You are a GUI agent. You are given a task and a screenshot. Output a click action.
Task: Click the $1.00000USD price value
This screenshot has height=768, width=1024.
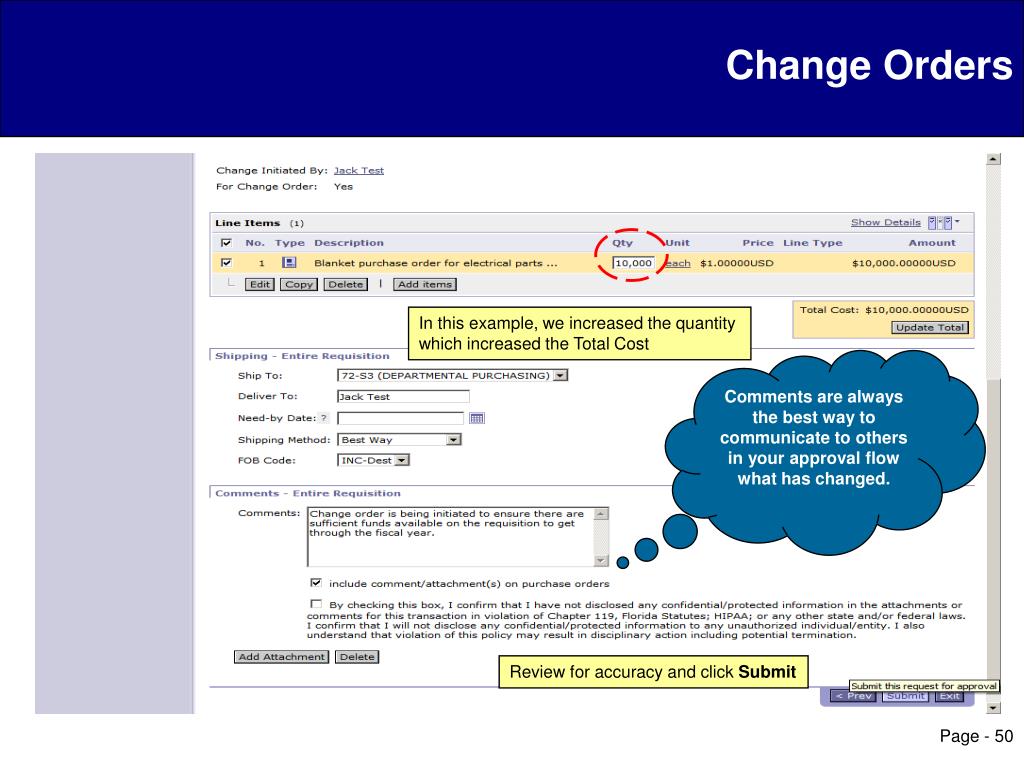737,263
